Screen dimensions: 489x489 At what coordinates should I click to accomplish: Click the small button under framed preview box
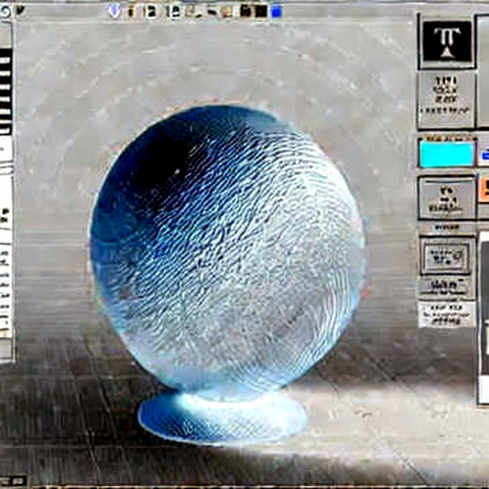[446, 287]
